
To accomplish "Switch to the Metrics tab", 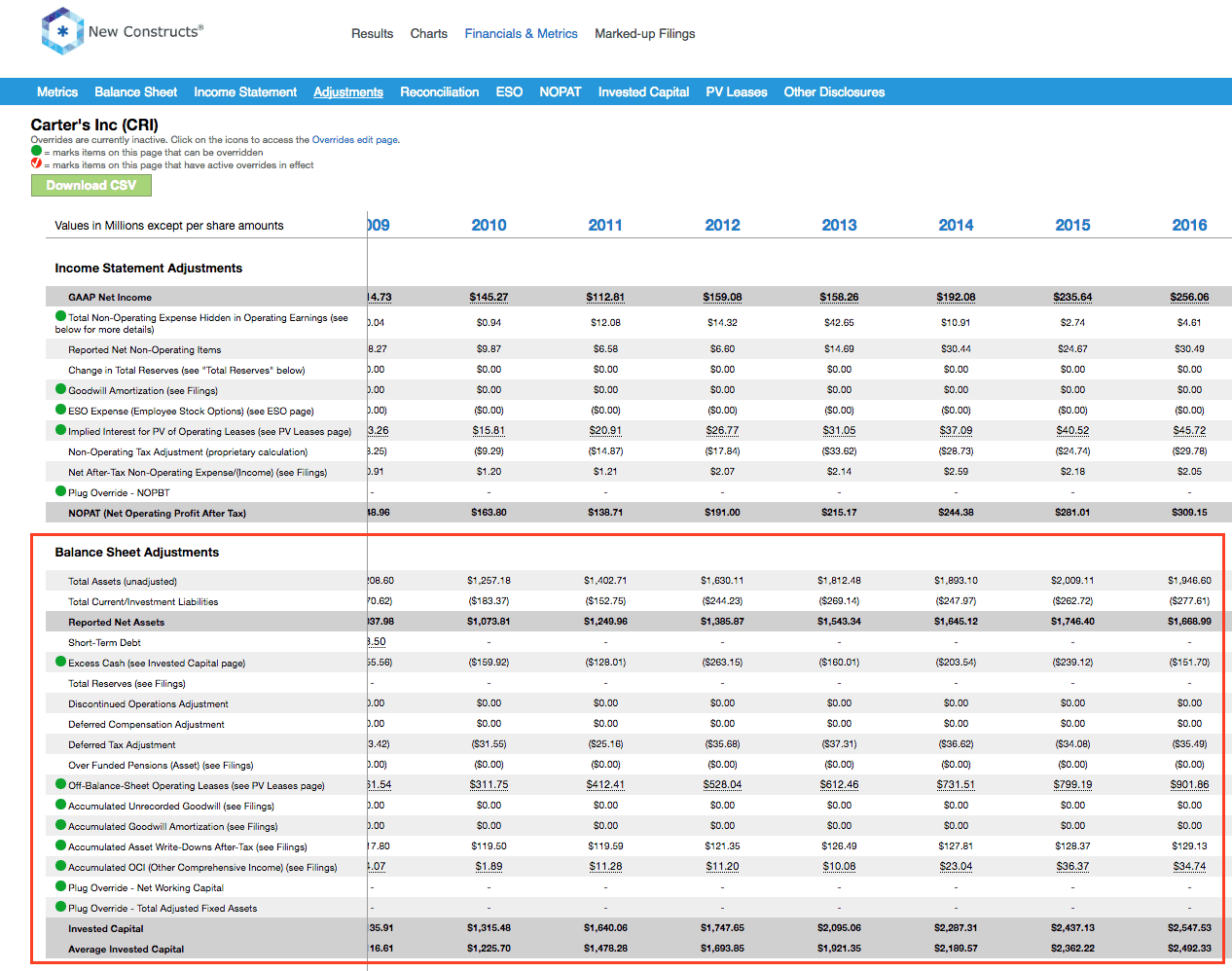I will [57, 91].
